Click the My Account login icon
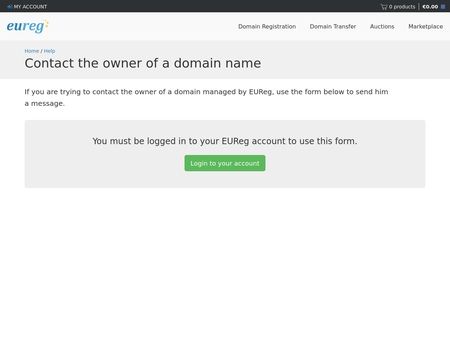This screenshot has width=450, height=360. pyautogui.click(x=10, y=7)
